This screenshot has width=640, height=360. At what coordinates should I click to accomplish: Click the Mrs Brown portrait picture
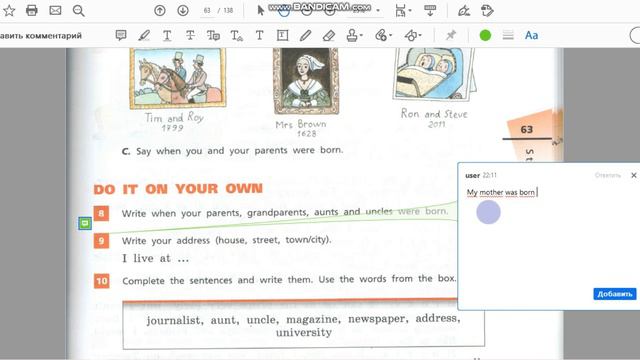pyautogui.click(x=306, y=81)
